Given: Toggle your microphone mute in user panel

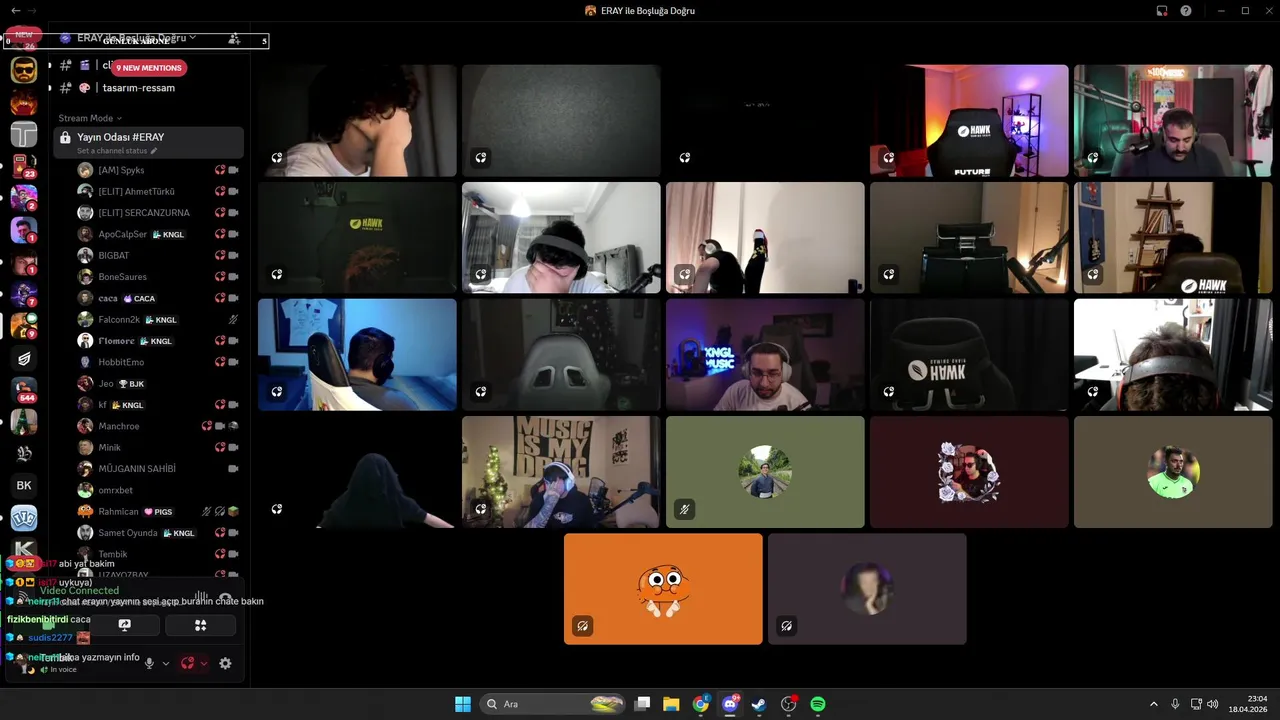Looking at the screenshot, I should [149, 663].
